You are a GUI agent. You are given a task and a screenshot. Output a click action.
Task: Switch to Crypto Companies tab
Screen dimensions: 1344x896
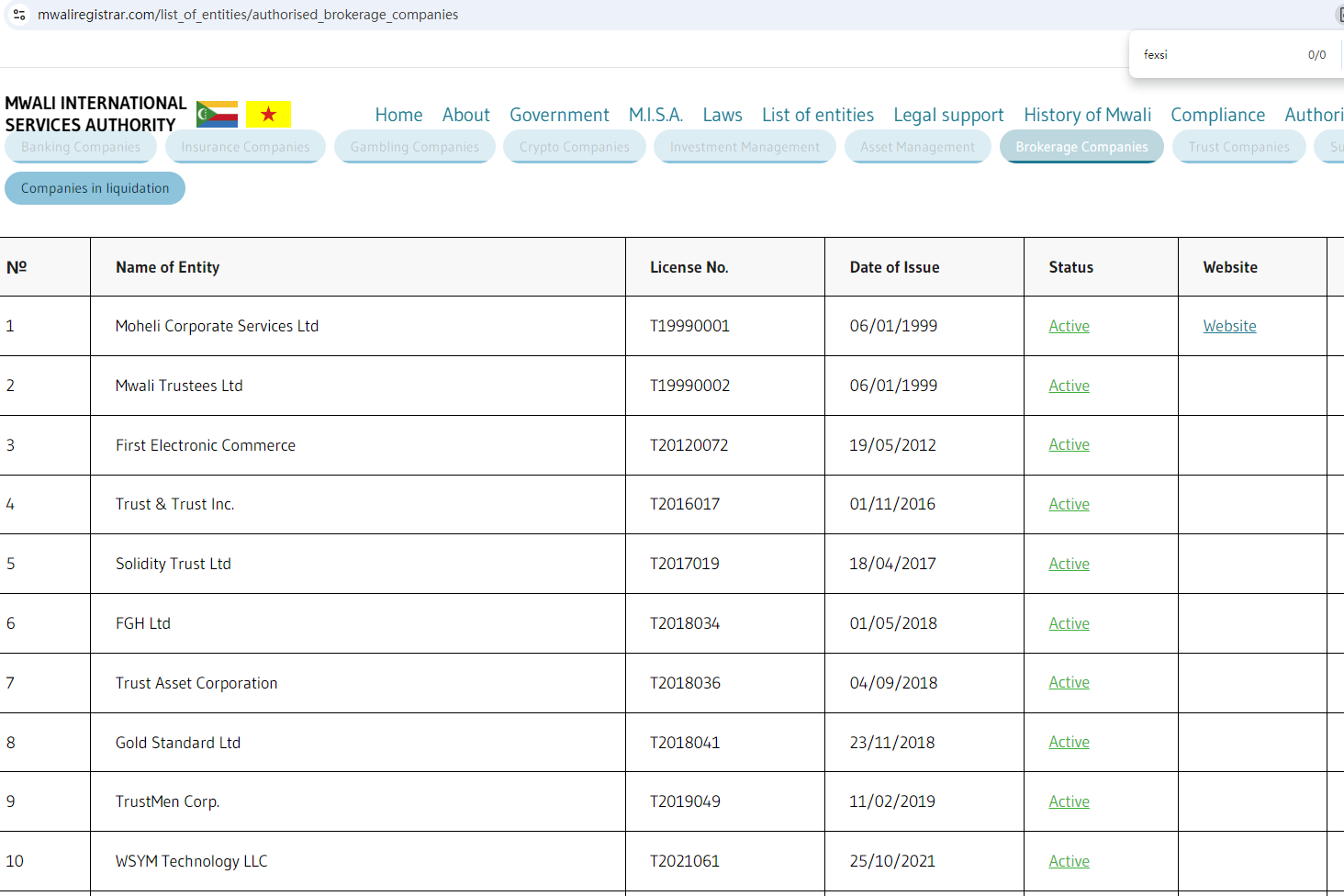pos(574,147)
